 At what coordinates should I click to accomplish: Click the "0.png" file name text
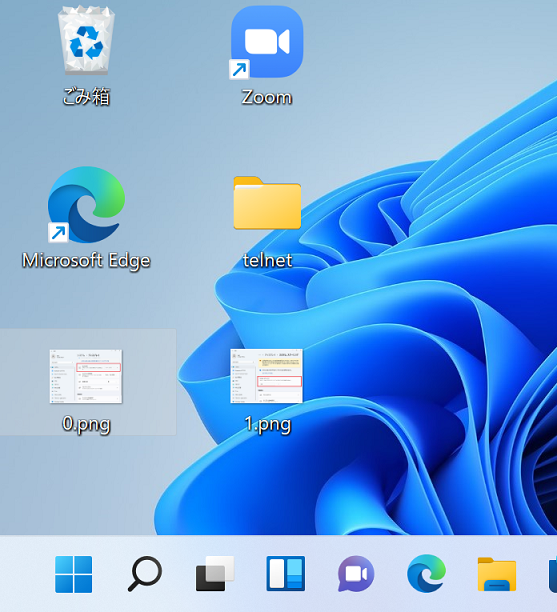coord(86,424)
